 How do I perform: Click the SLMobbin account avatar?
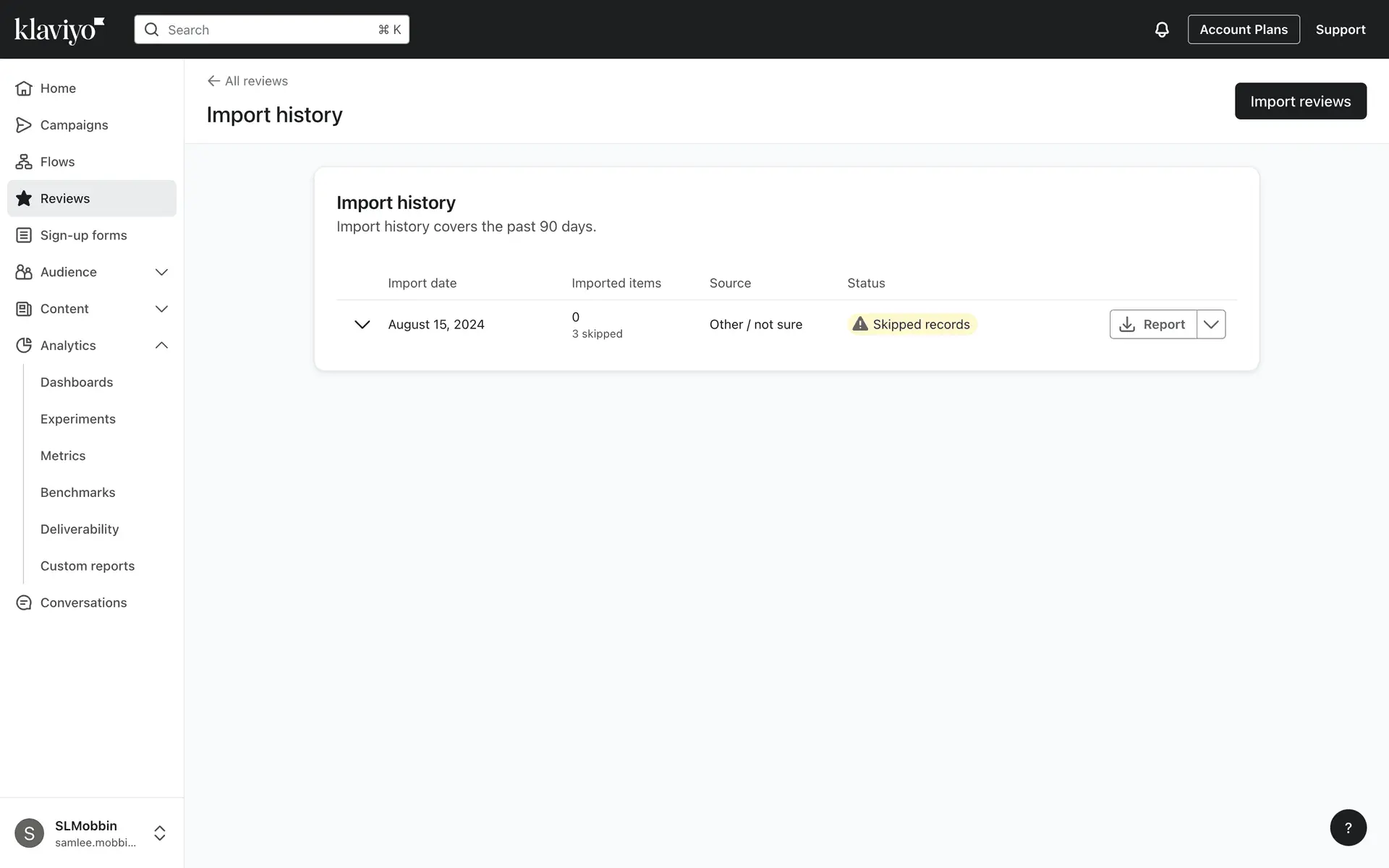[29, 833]
